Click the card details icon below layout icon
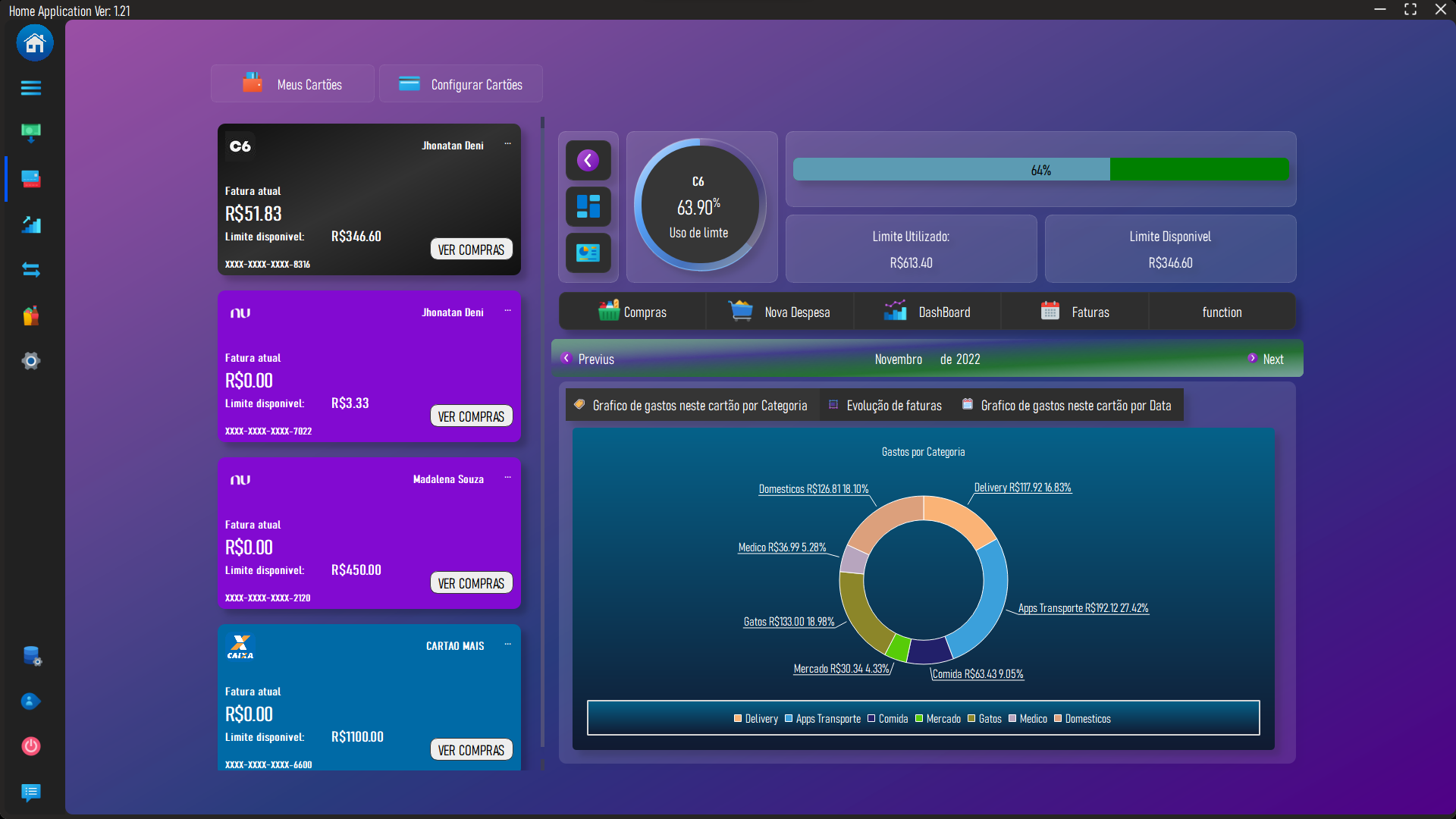 click(588, 253)
